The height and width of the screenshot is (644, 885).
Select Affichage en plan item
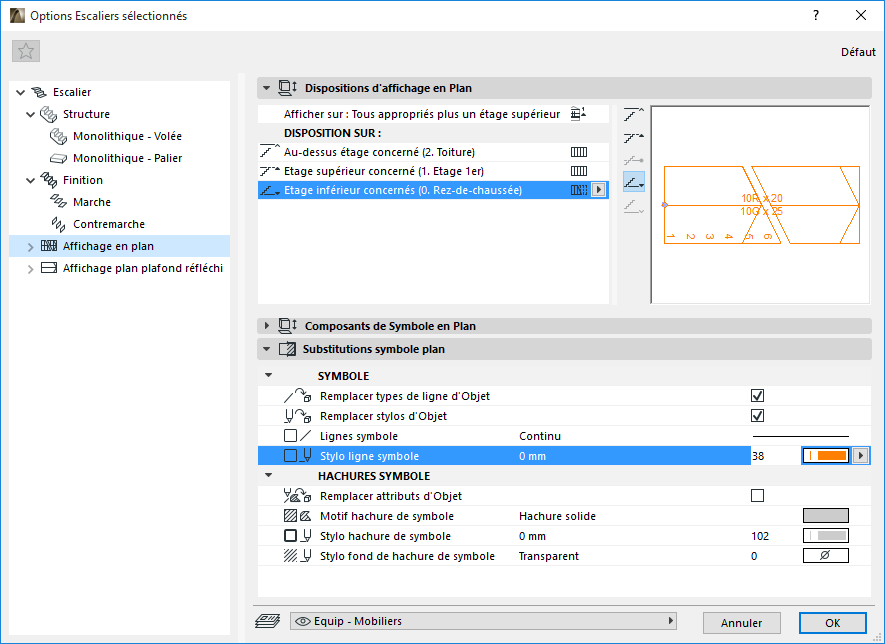pos(108,246)
